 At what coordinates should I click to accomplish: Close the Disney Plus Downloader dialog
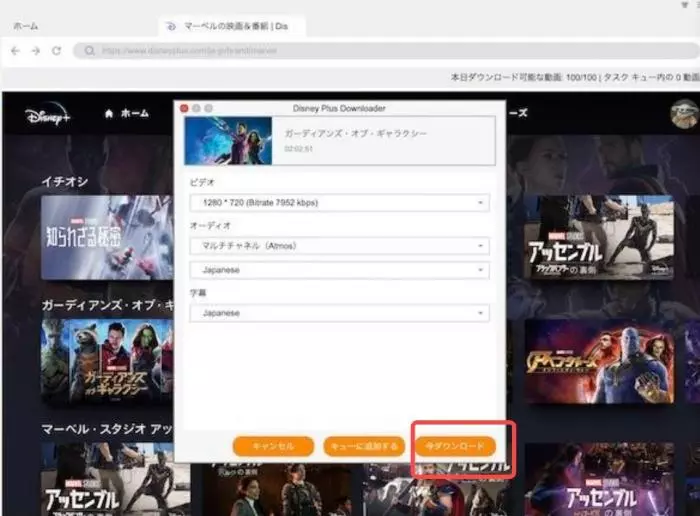tap(184, 108)
